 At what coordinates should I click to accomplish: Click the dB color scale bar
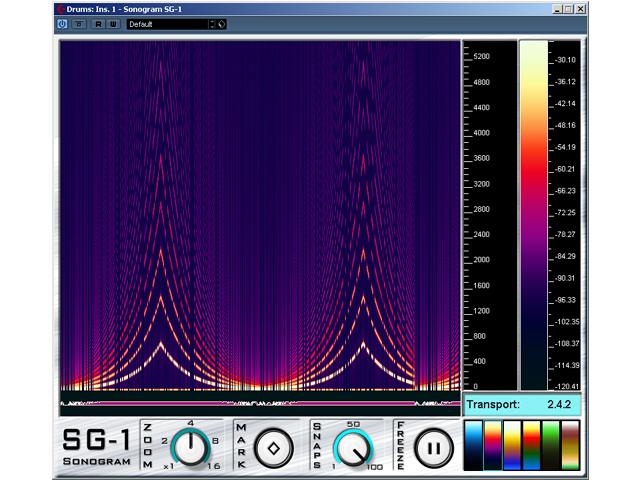[532, 215]
